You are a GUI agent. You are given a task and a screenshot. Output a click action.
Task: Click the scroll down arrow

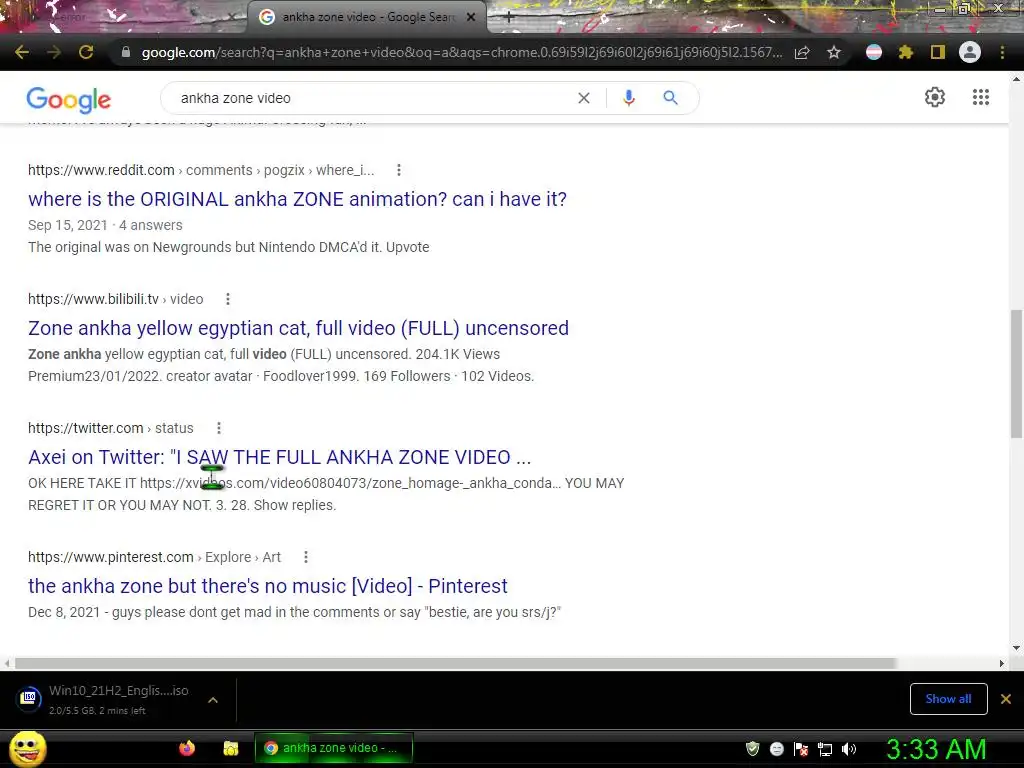1016,648
